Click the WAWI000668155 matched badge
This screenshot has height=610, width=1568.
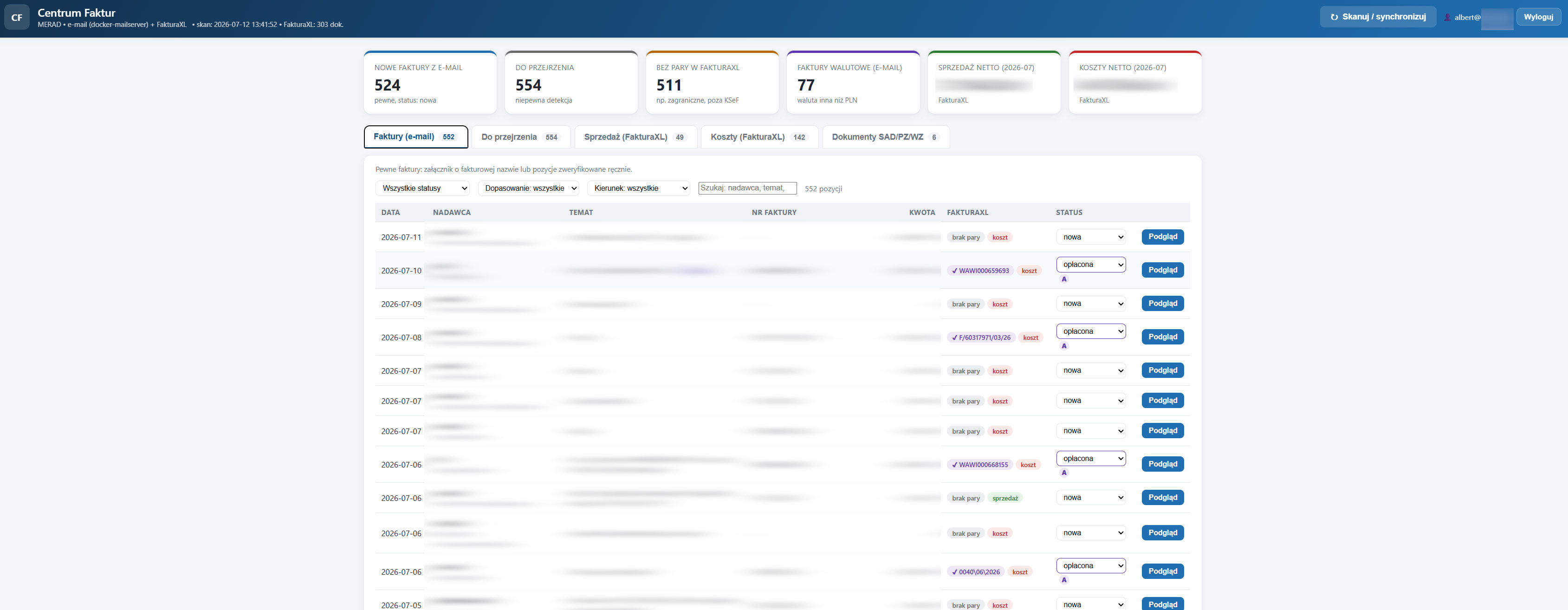coord(980,465)
